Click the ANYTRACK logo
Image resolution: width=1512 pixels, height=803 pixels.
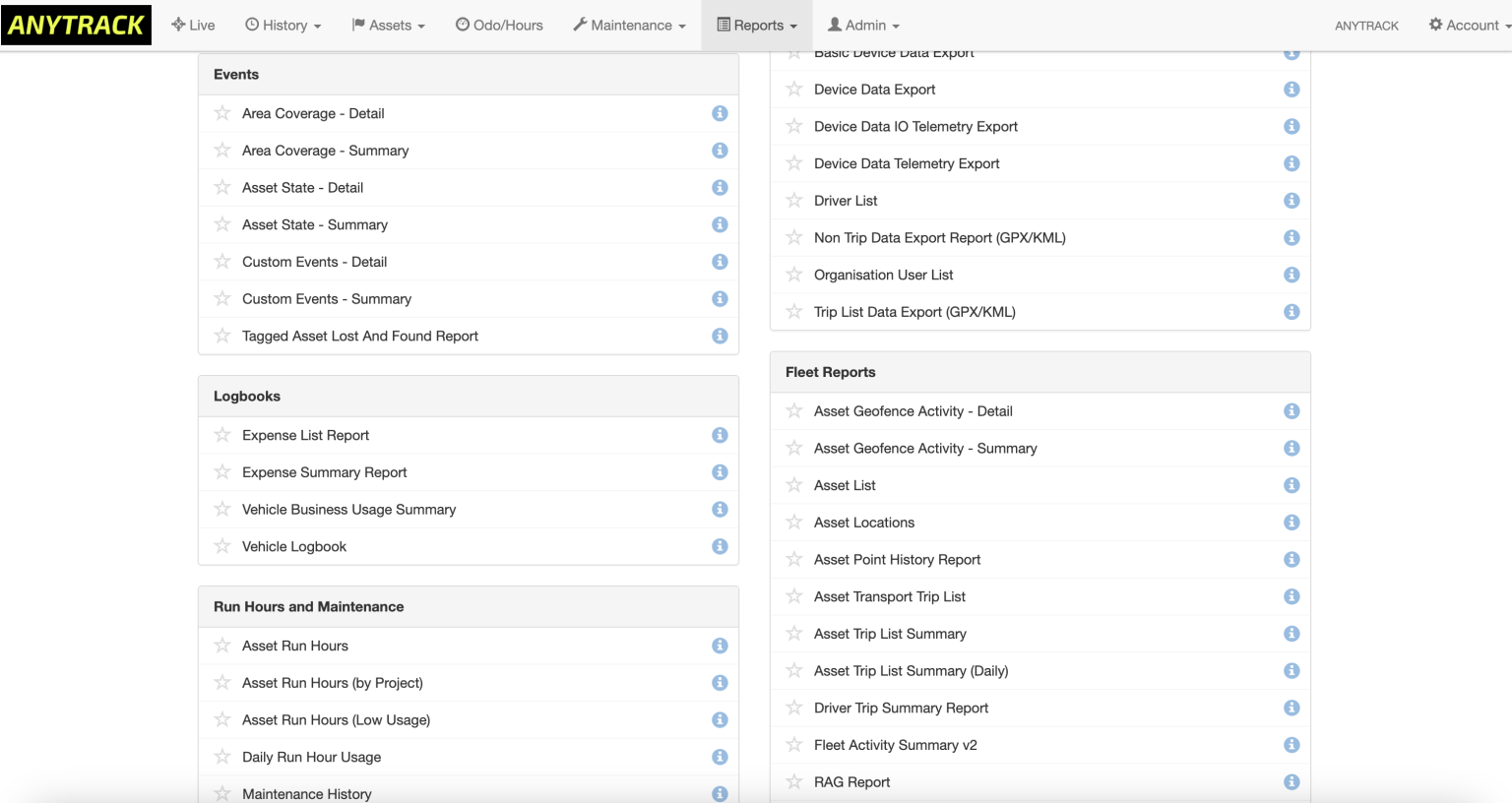click(77, 25)
